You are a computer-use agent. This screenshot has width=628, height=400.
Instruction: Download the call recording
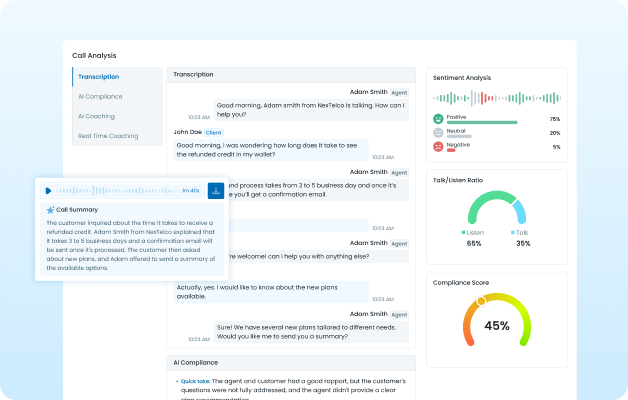pos(215,190)
